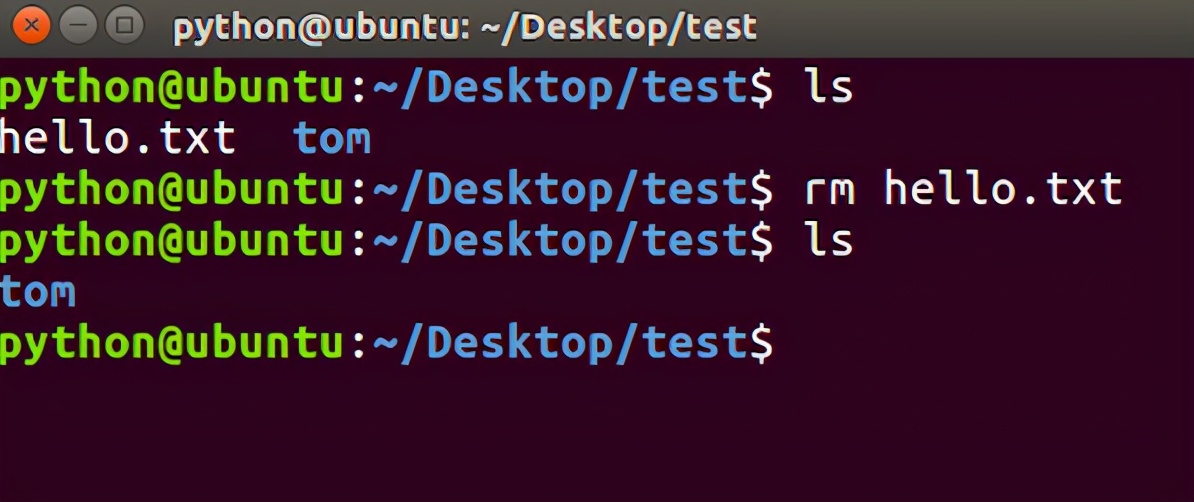
Task: Click the ~/Desktop/test path on rm line
Action: pyautogui.click(x=559, y=190)
